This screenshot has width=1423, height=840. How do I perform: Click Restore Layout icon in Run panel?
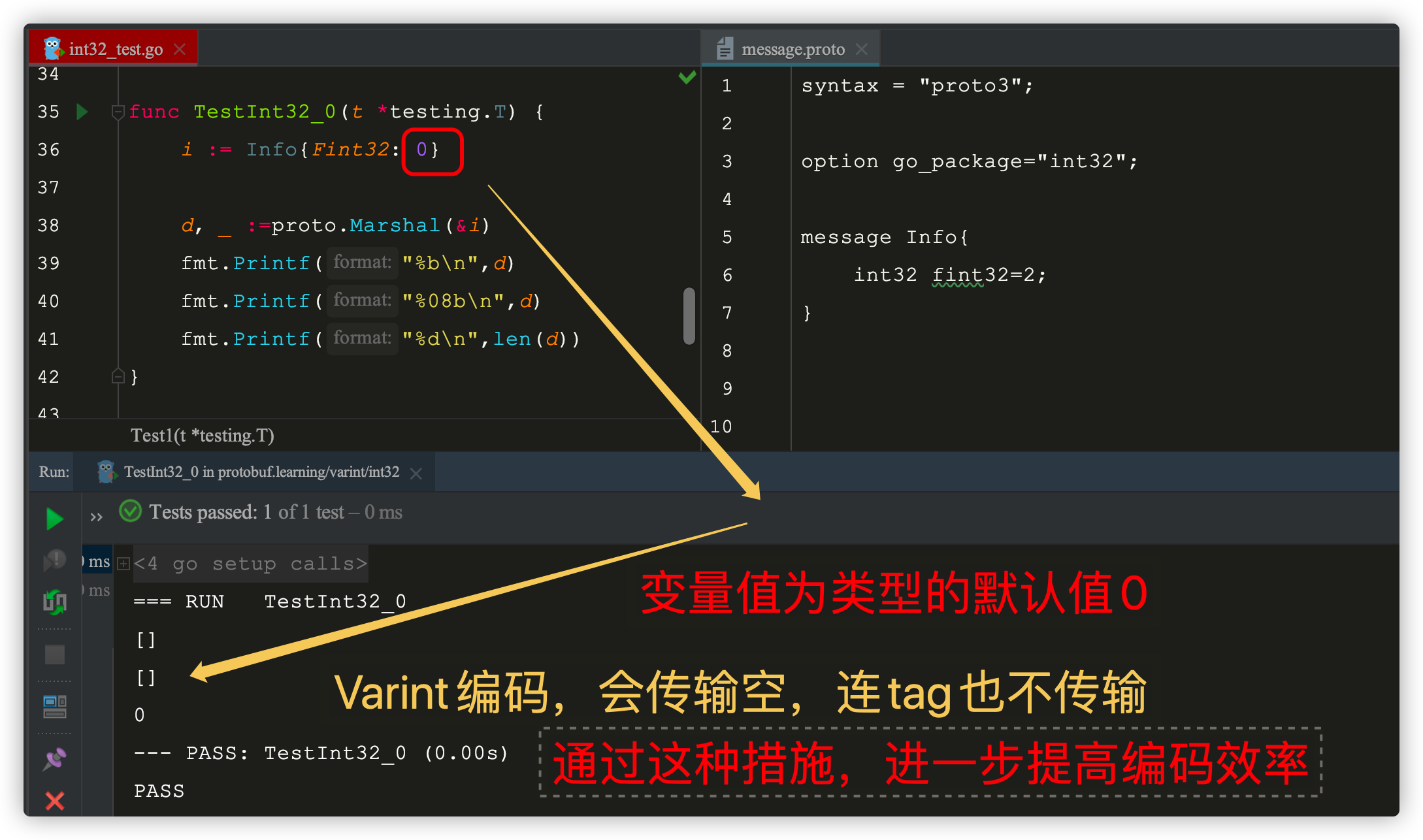coord(55,706)
